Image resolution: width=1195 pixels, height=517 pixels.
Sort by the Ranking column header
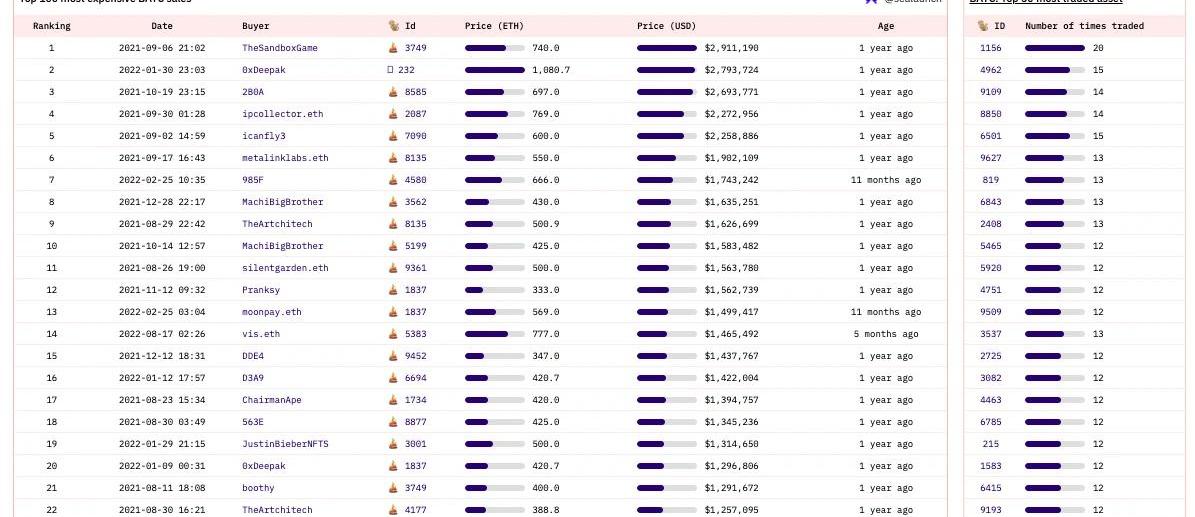pos(52,26)
